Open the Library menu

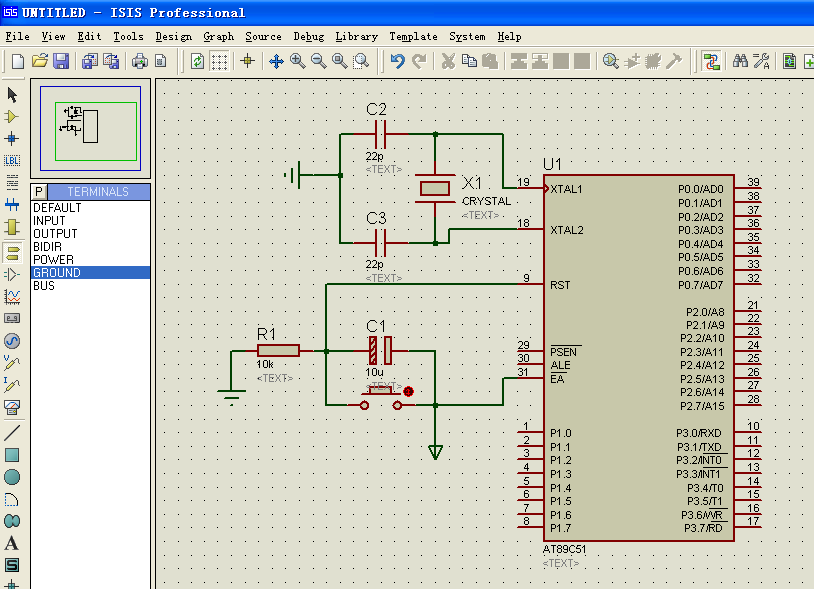(x=356, y=36)
